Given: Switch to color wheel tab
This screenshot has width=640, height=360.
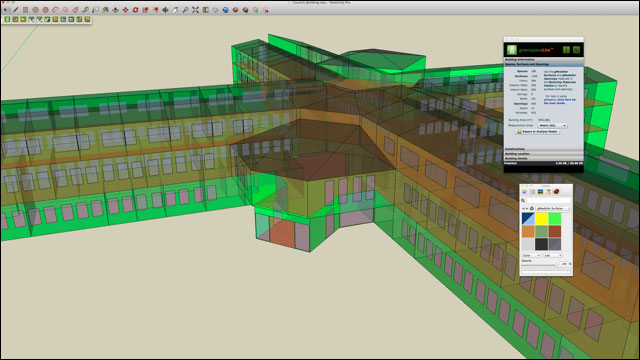Looking at the screenshot, I should (x=524, y=191).
